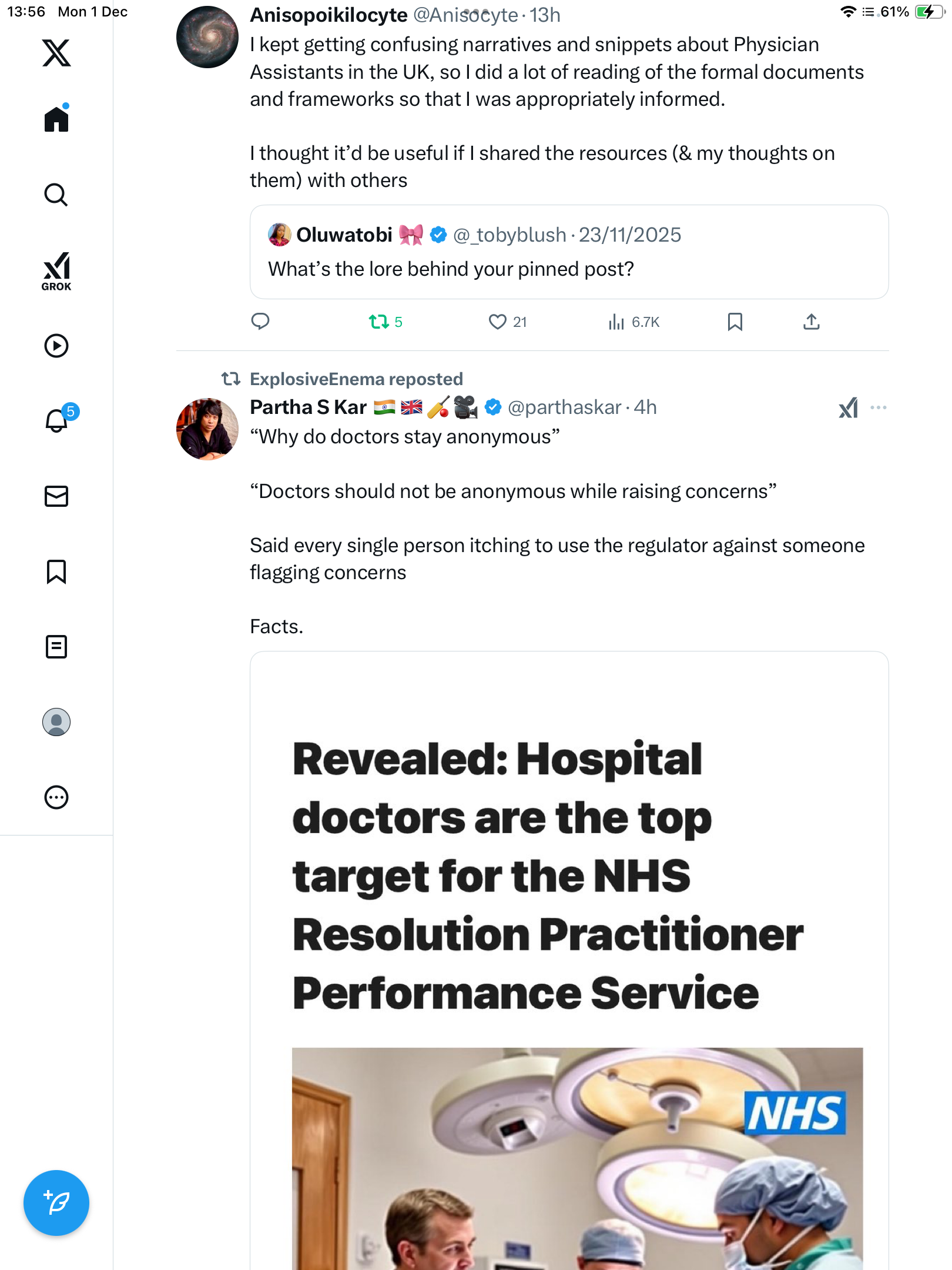Open more options on Partha S Kar post
This screenshot has height=1270, width=952.
[878, 407]
